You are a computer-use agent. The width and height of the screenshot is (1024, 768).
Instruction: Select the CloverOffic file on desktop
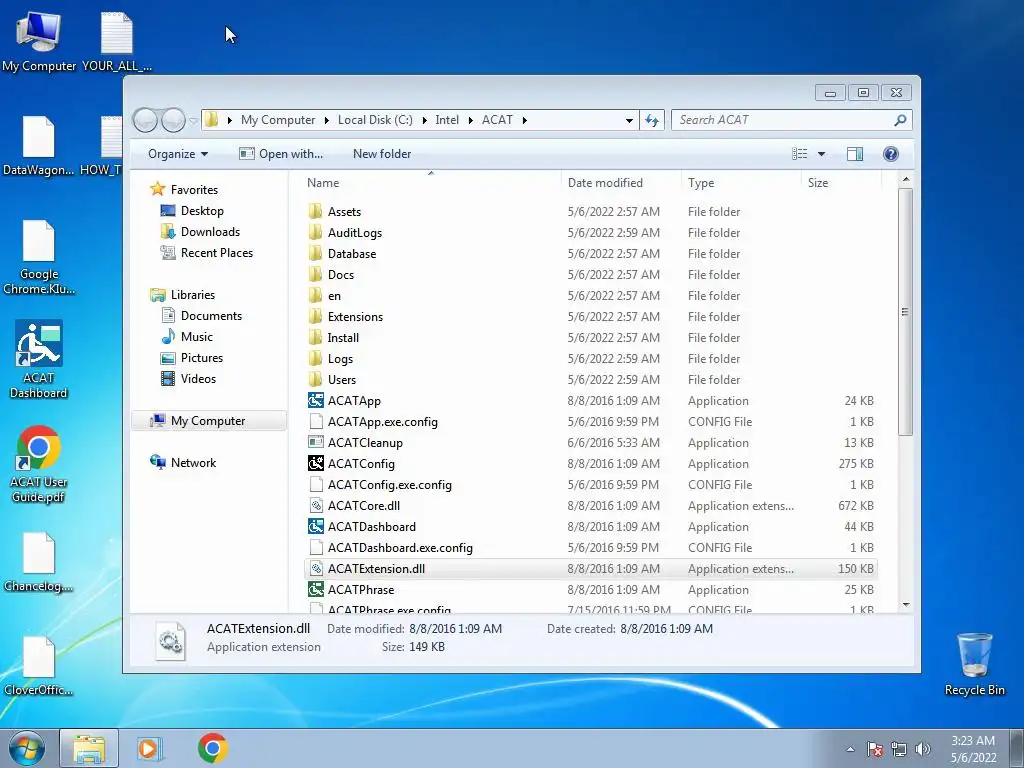pyautogui.click(x=39, y=666)
